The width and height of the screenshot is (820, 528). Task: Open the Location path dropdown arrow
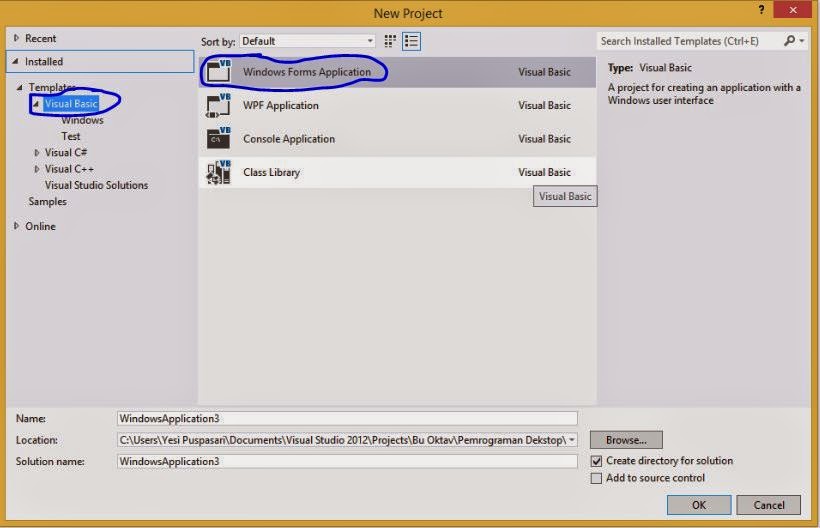(x=572, y=440)
